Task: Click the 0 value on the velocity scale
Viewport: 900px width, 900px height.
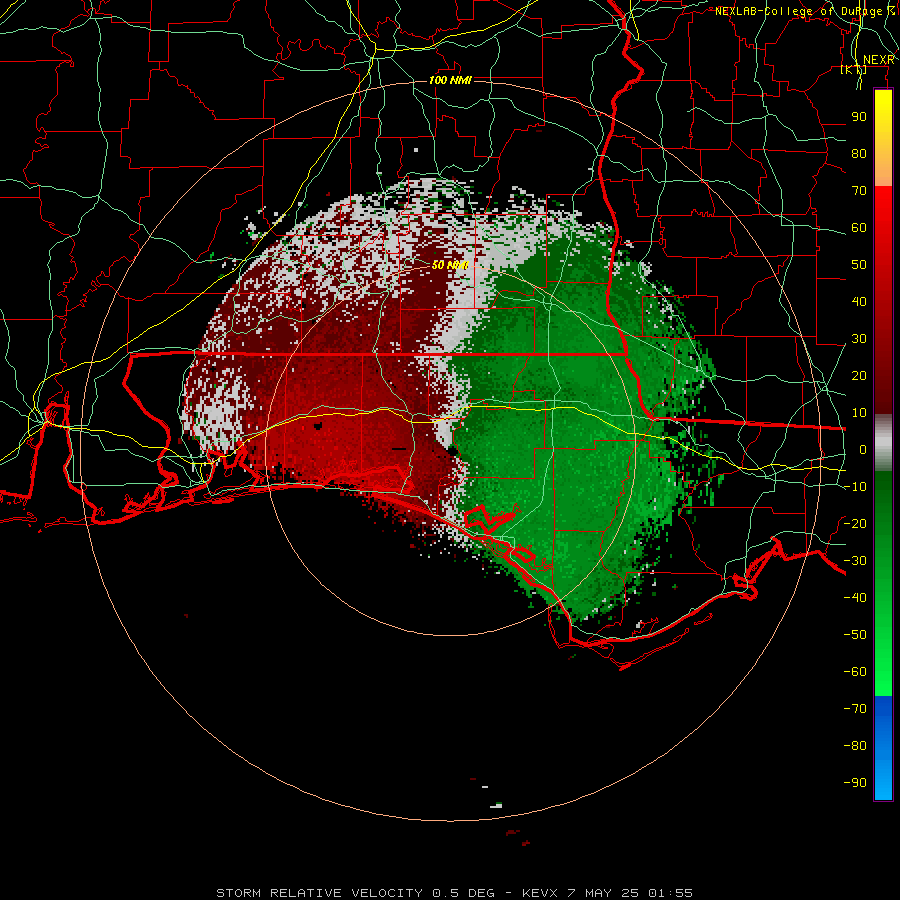Action: pyautogui.click(x=863, y=450)
